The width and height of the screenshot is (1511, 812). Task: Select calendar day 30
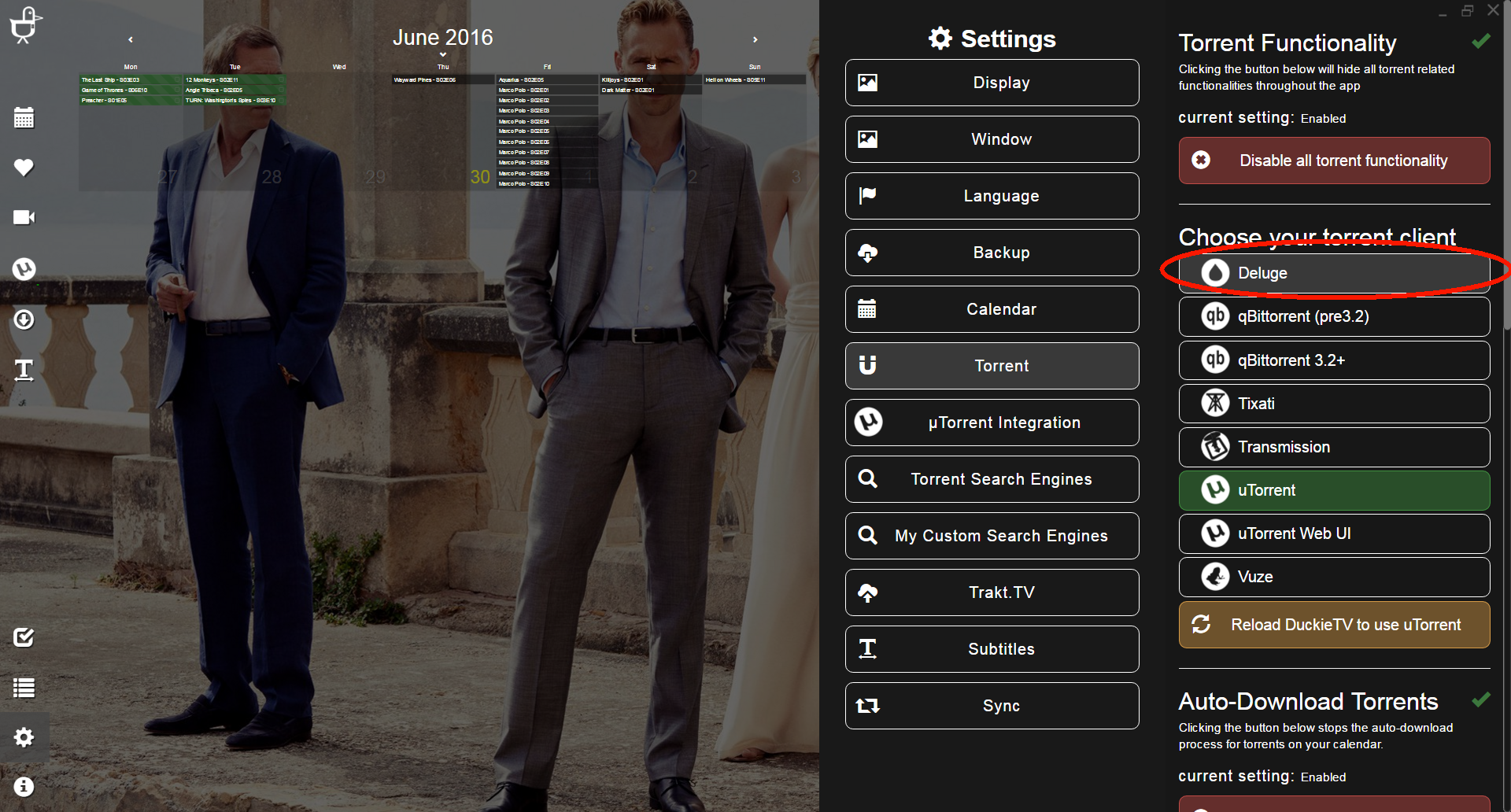[480, 177]
